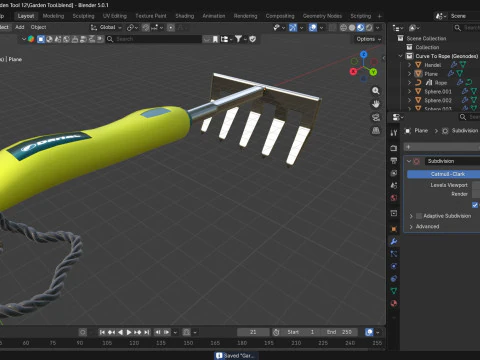Switch to UV Editing workspace tab

(x=115, y=16)
